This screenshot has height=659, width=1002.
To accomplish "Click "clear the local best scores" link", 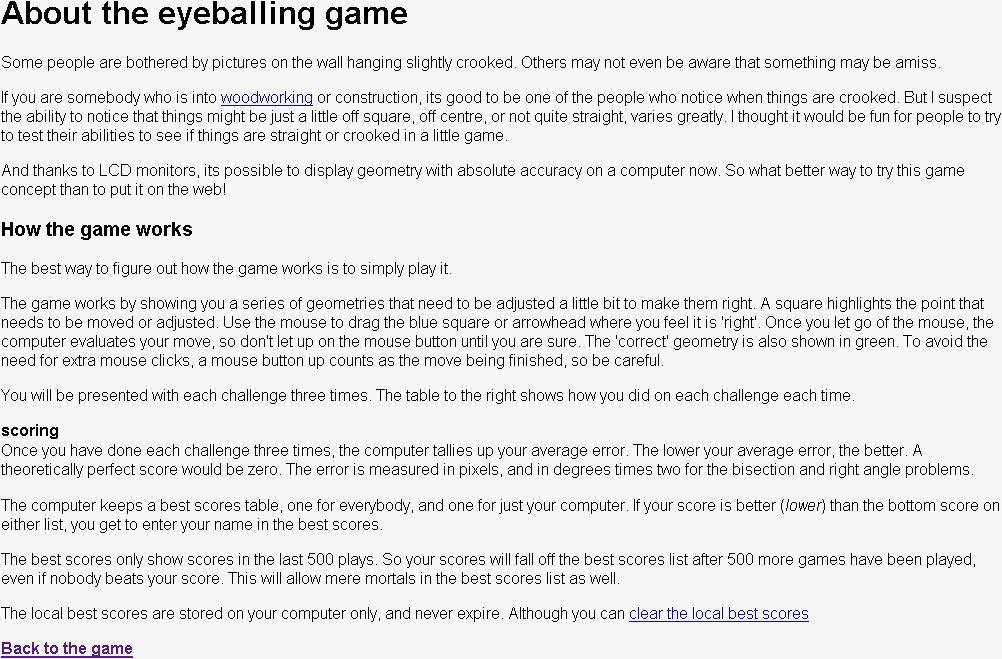I will click(x=718, y=614).
